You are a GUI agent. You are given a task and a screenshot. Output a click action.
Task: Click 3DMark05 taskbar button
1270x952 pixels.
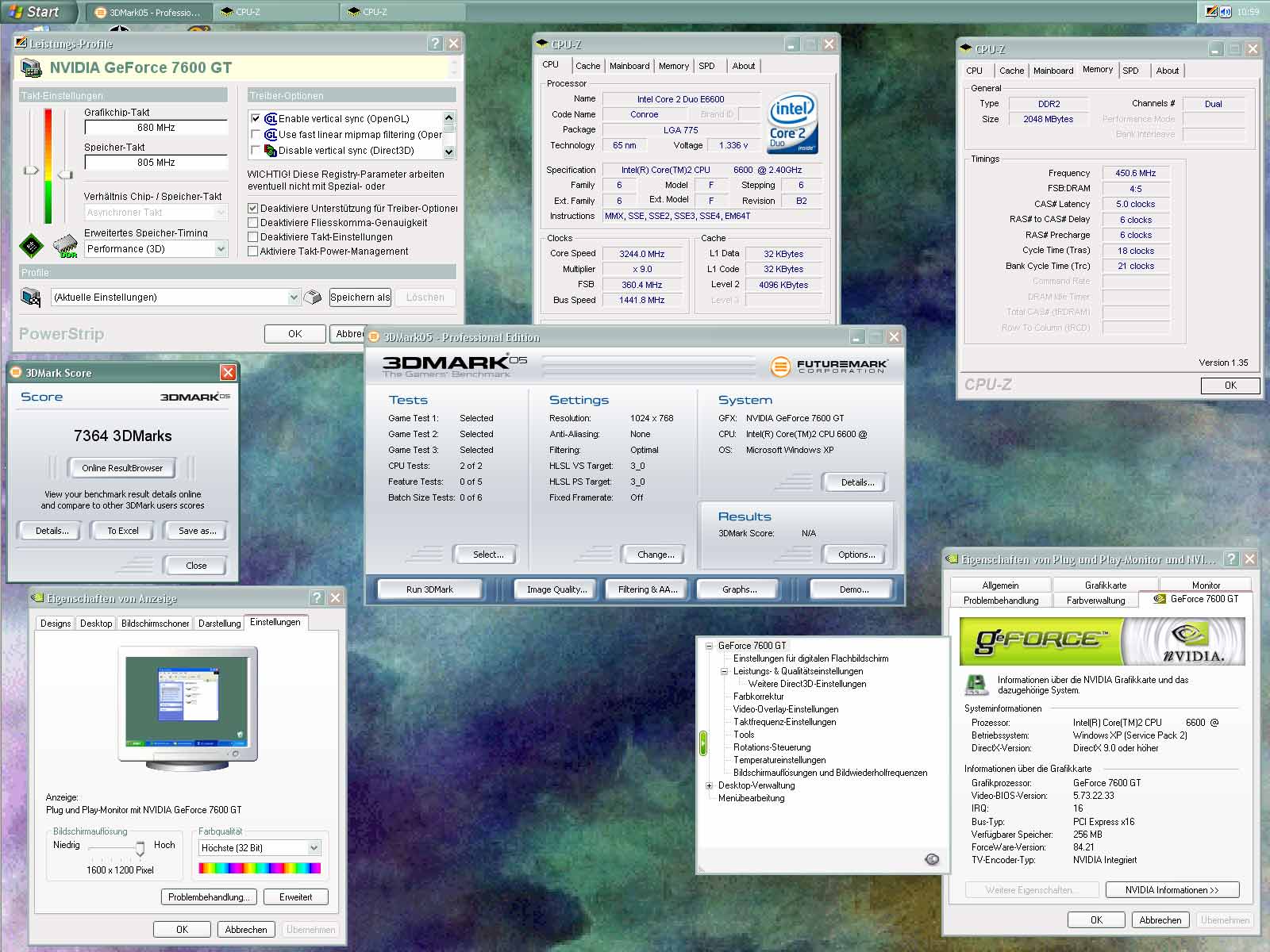click(x=148, y=12)
